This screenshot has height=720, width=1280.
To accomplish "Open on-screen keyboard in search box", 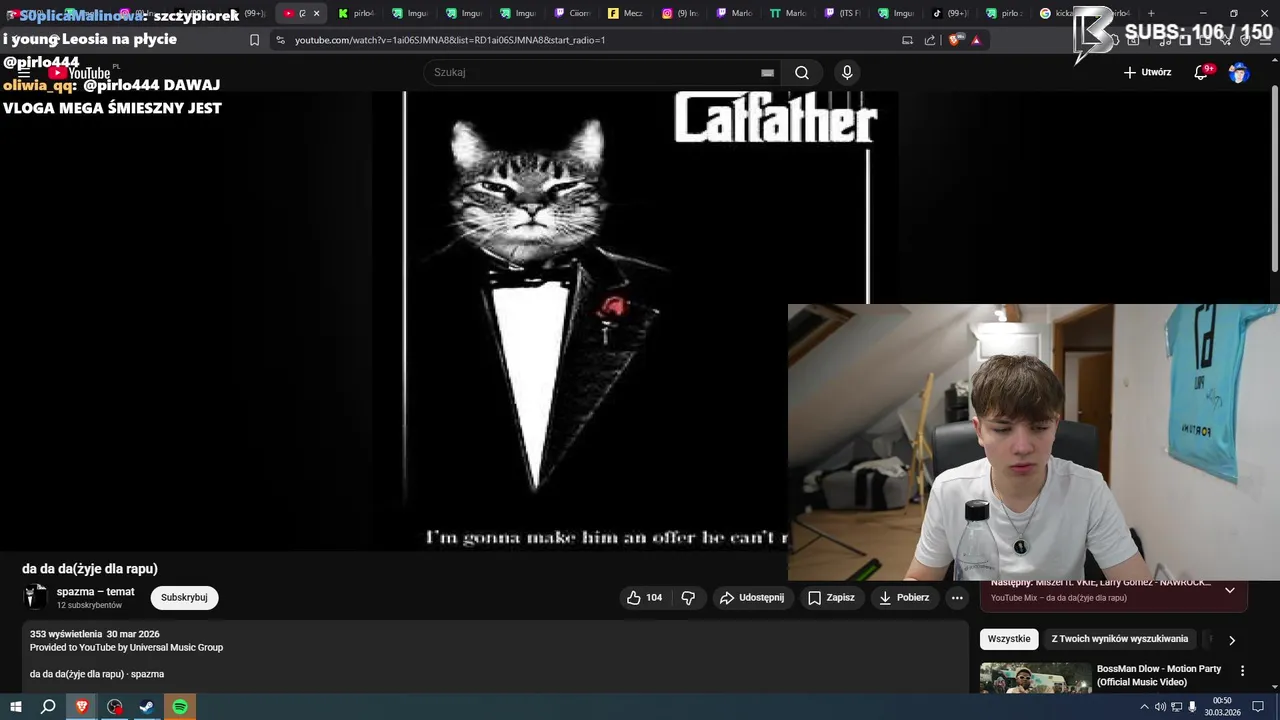I will (x=767, y=72).
